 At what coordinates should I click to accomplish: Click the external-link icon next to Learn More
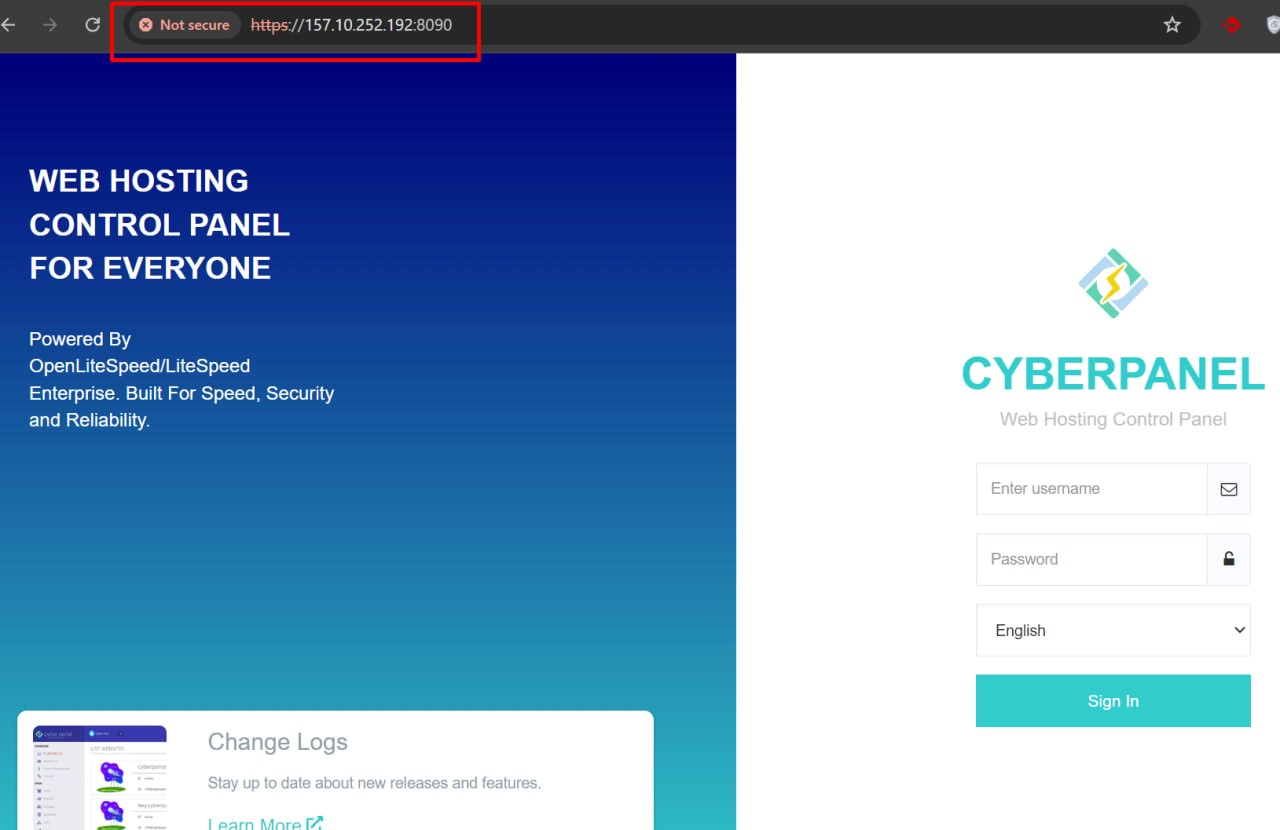point(315,822)
